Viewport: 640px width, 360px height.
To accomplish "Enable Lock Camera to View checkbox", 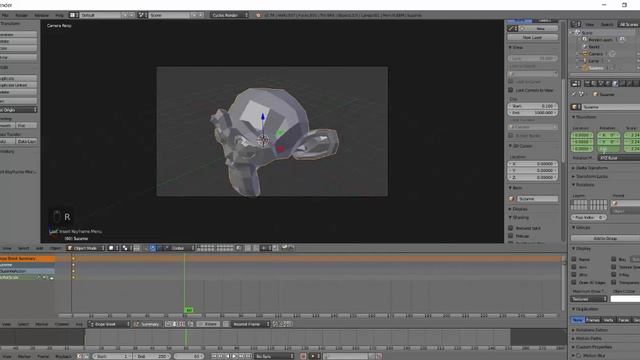I will click(511, 90).
